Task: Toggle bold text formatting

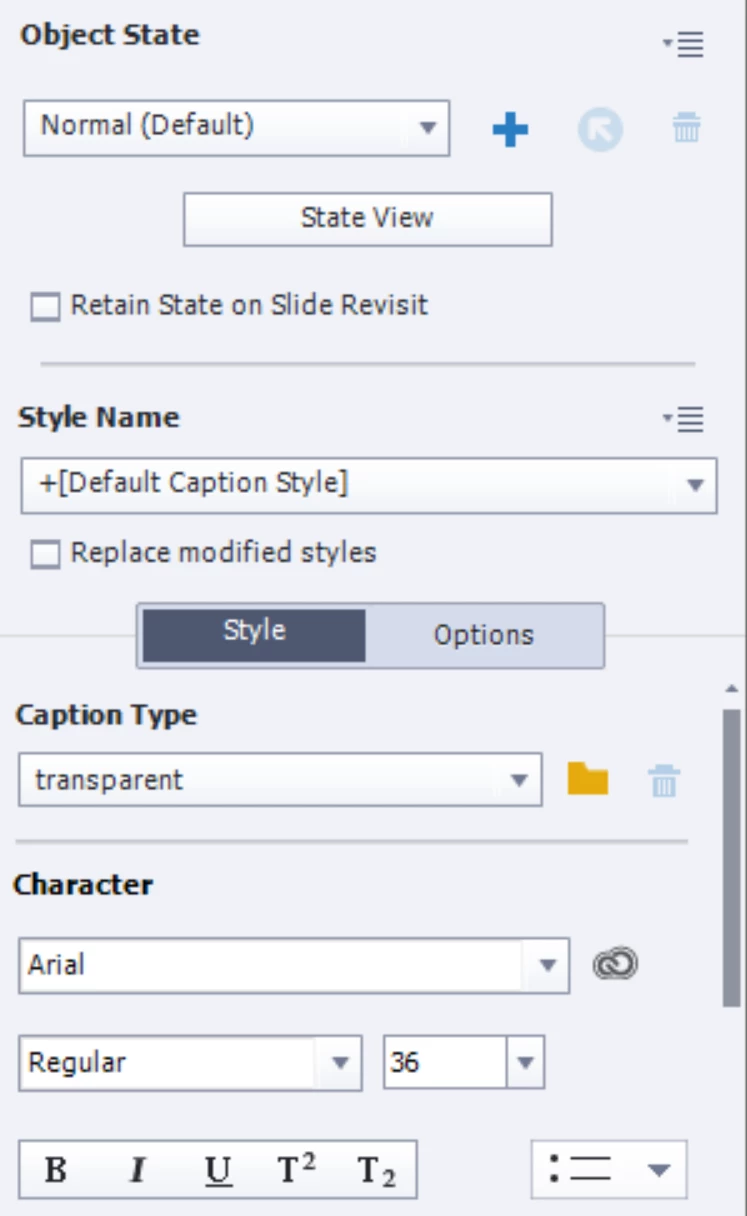Action: (x=57, y=1169)
